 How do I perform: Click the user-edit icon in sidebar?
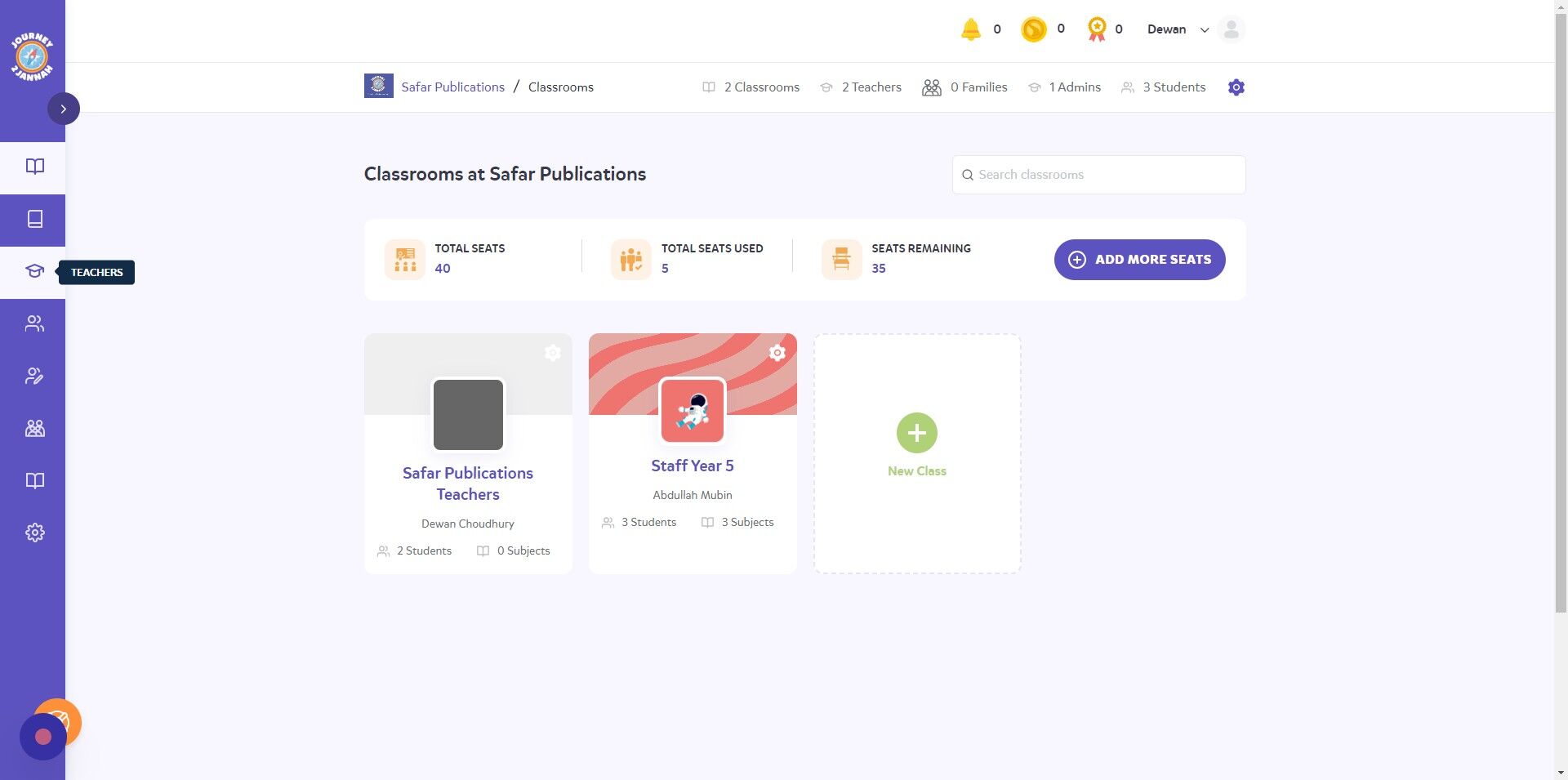coord(34,376)
